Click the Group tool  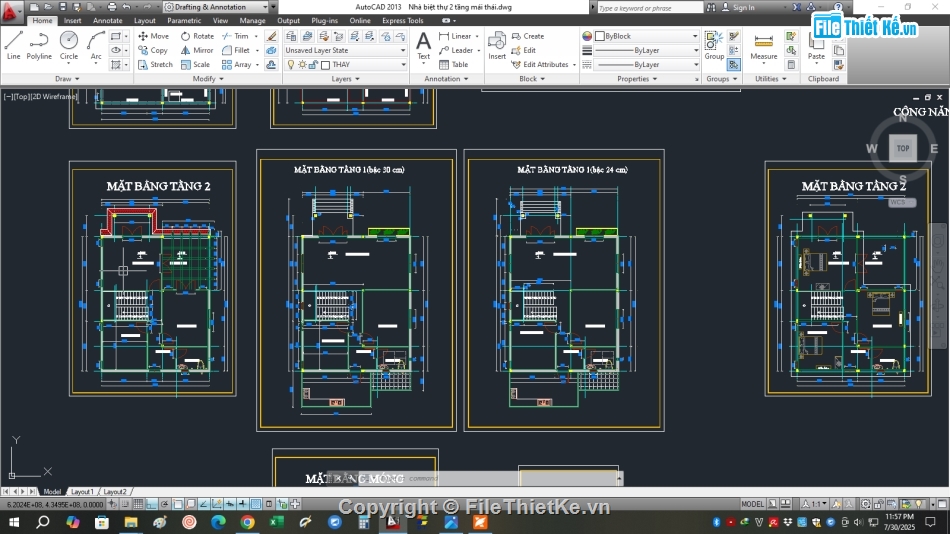pyautogui.click(x=714, y=45)
